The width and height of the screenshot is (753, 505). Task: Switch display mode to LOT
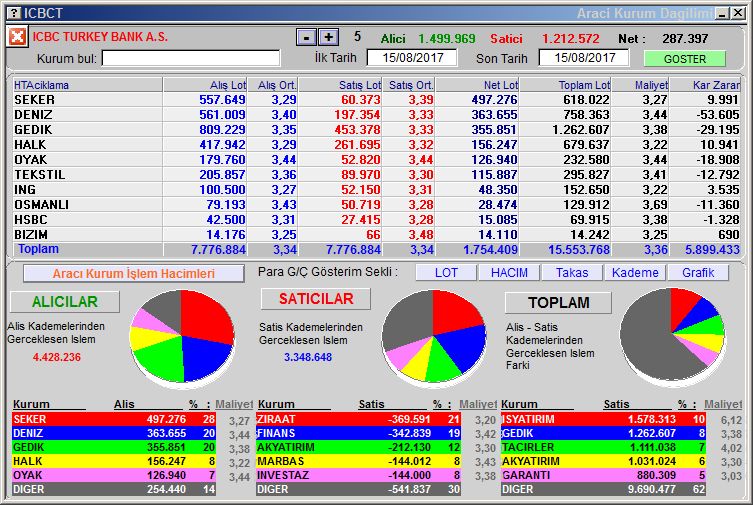click(446, 273)
